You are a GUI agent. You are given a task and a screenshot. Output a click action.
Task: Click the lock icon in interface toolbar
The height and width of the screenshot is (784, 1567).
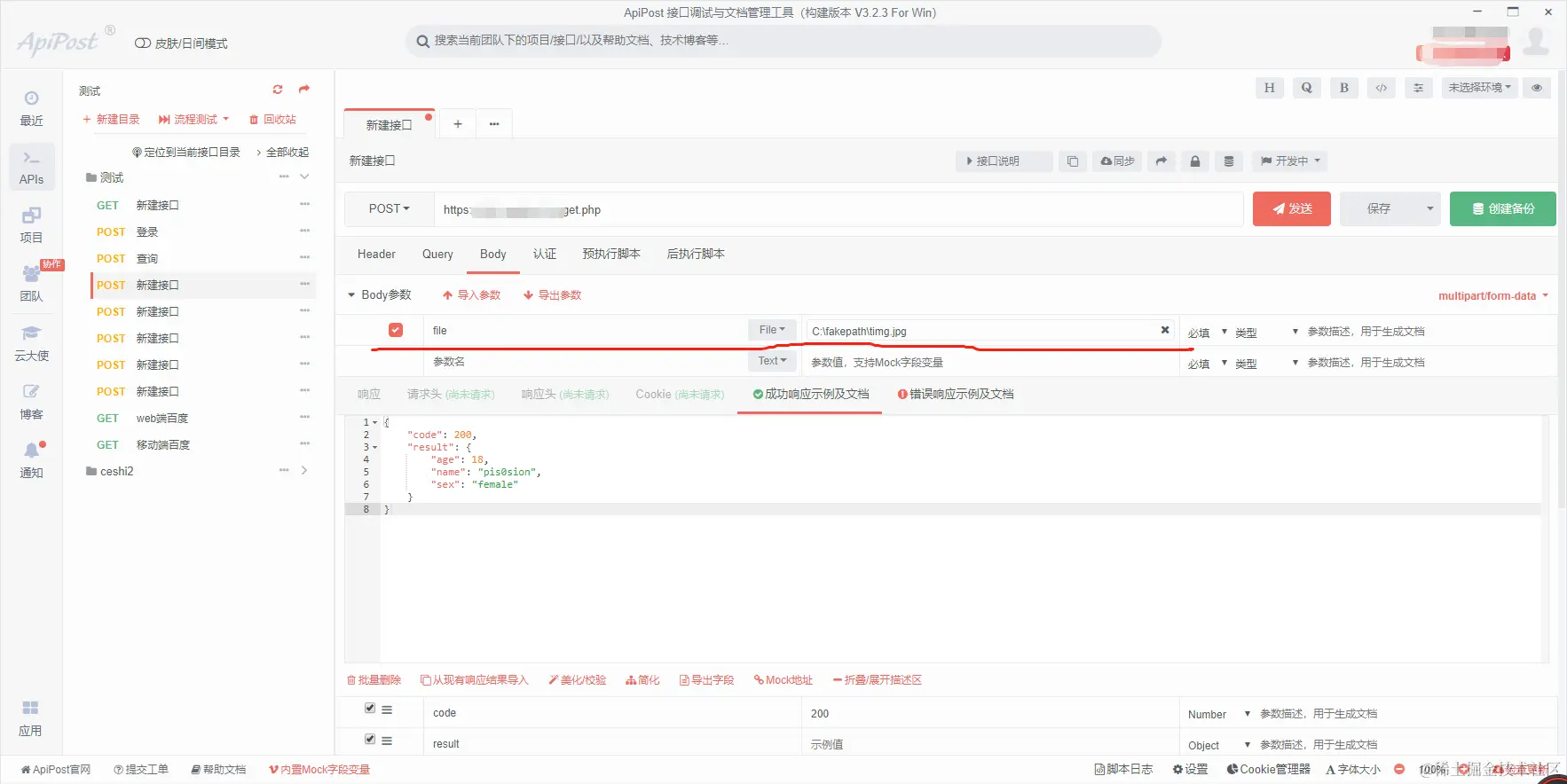click(1195, 161)
